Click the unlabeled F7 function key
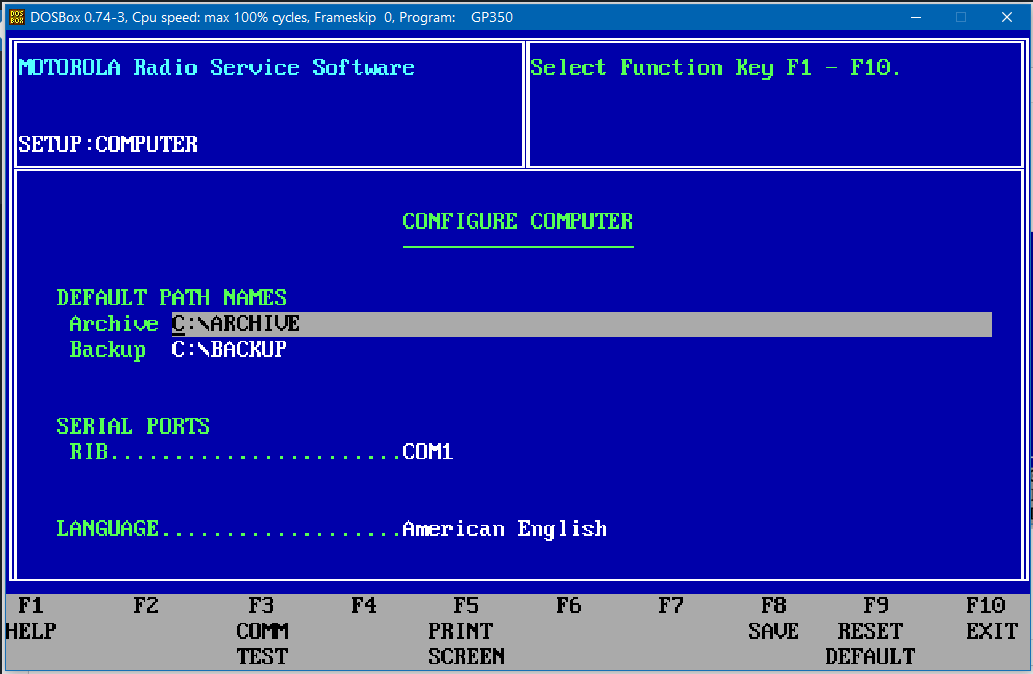The height and width of the screenshot is (674, 1033). pyautogui.click(x=671, y=605)
